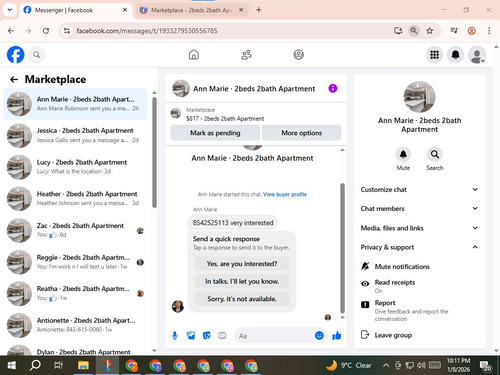Image resolution: width=500 pixels, height=375 pixels.
Task: Toggle Read receipts setting
Action: [419, 286]
